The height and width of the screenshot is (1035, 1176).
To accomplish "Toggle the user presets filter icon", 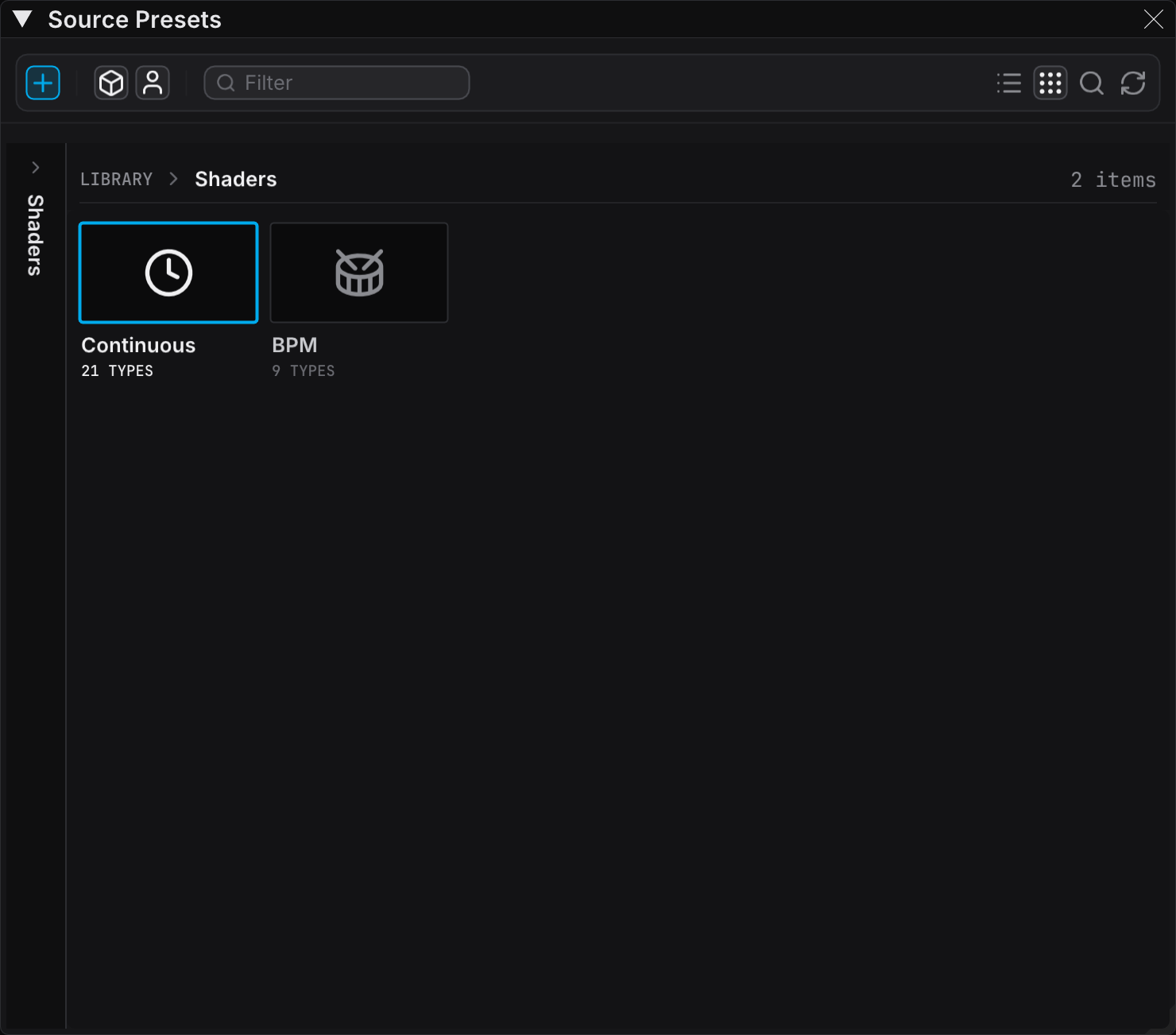I will (x=153, y=83).
